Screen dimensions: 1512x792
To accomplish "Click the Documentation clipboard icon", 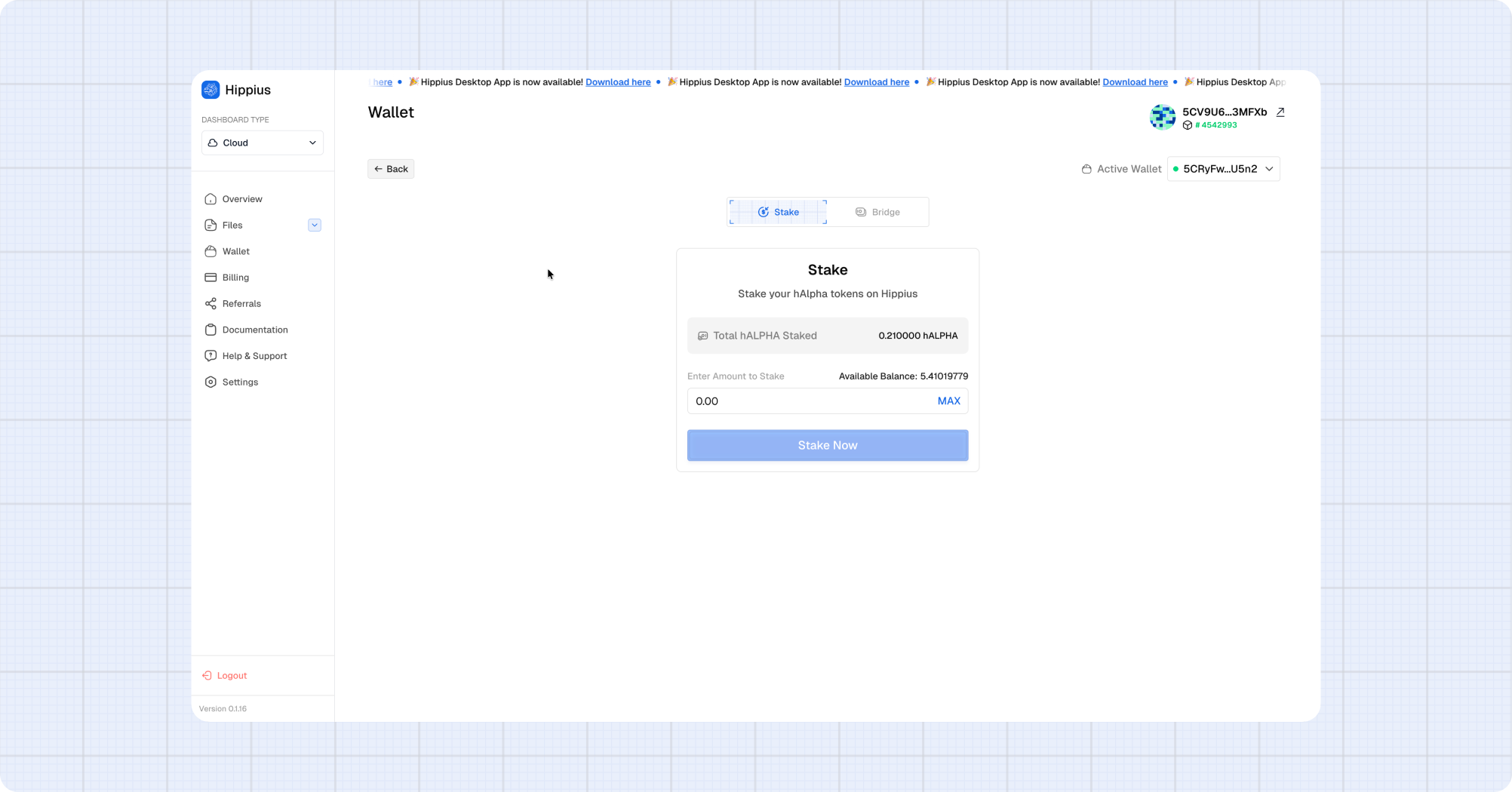I will tap(211, 330).
